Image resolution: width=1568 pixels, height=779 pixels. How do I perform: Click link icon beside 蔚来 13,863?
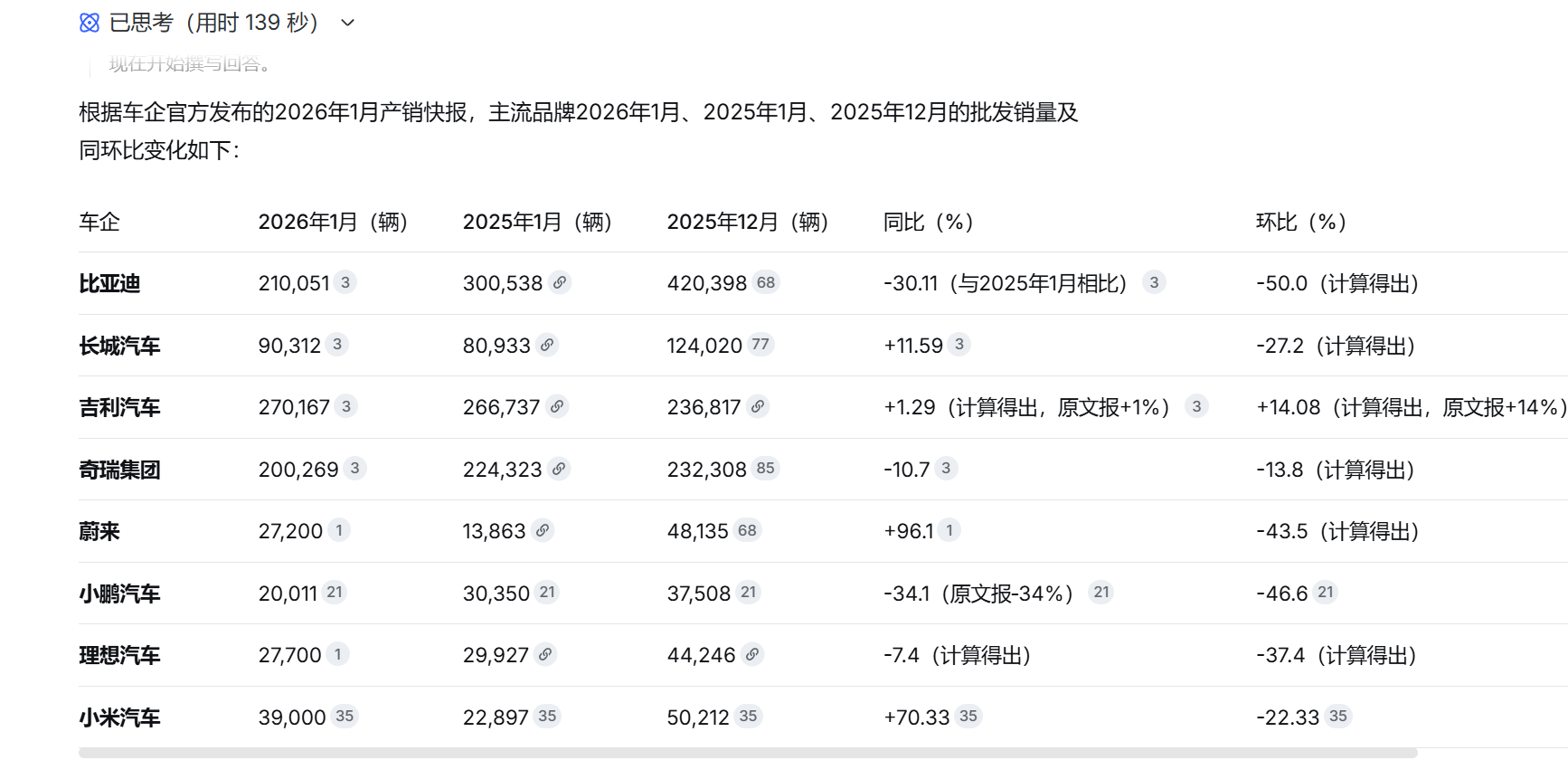coord(543,531)
